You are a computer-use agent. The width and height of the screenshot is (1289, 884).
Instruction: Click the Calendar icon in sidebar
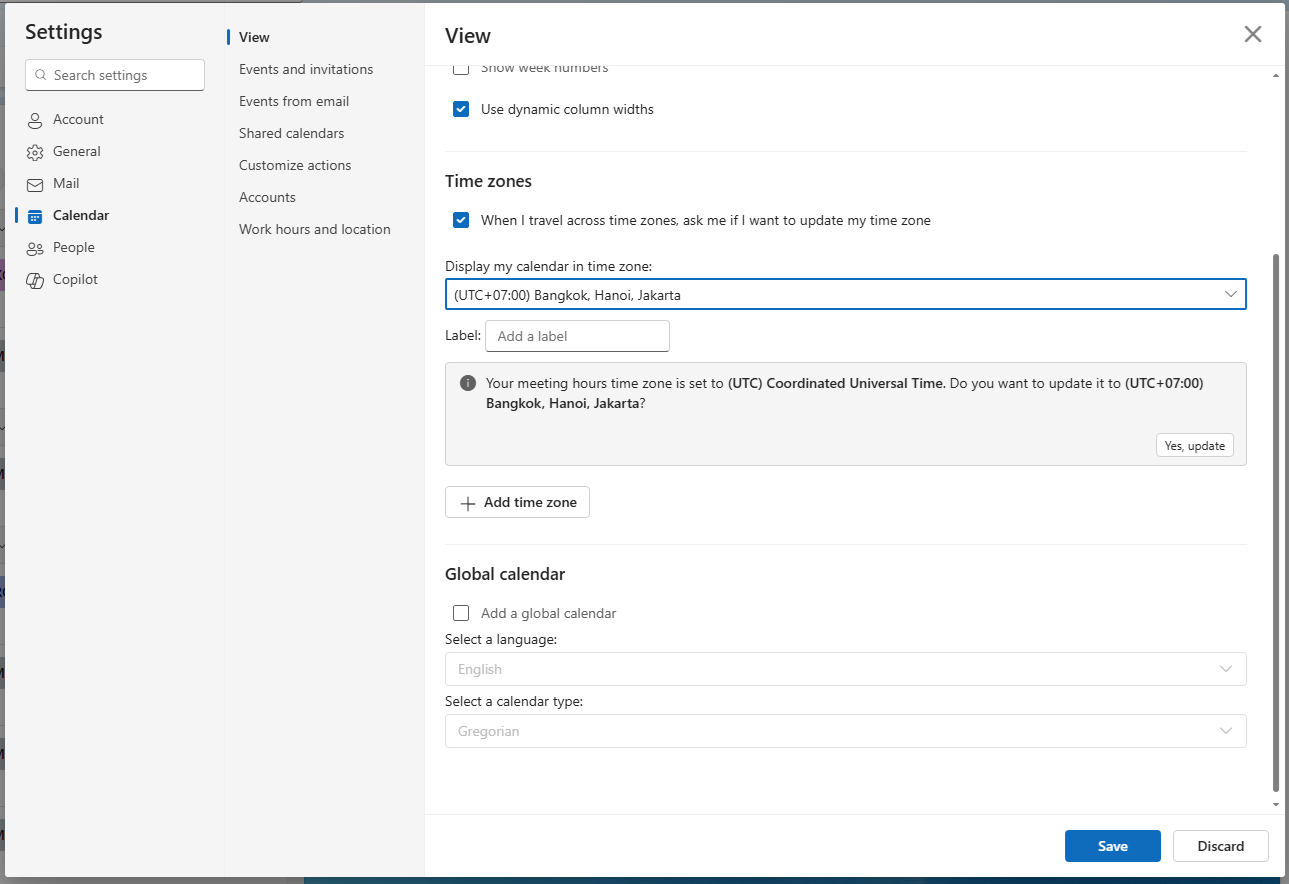pyautogui.click(x=35, y=216)
